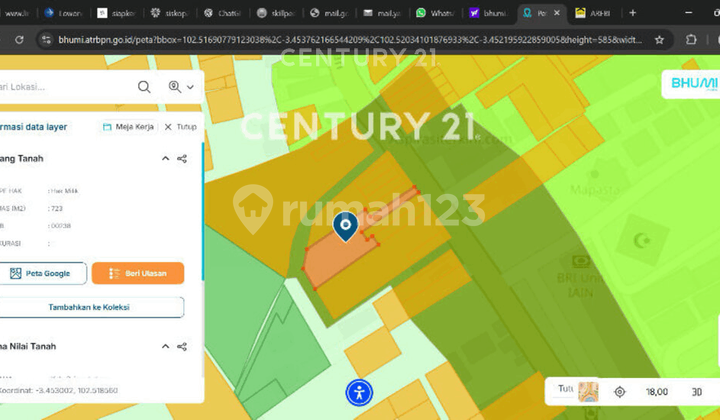This screenshot has width=720, height=420.
Task: Switch to the siapker tab
Action: [117, 13]
